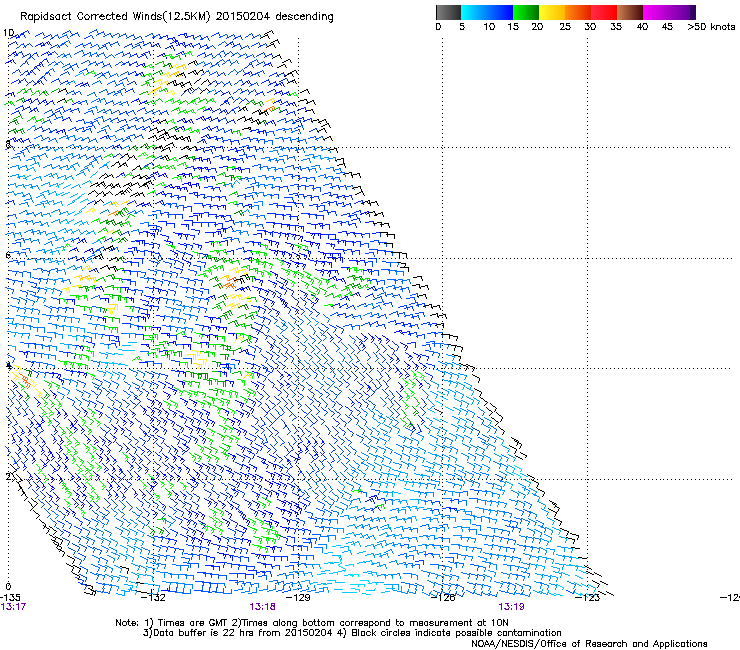Click the latitude label '8' on the axis

pos(8,144)
